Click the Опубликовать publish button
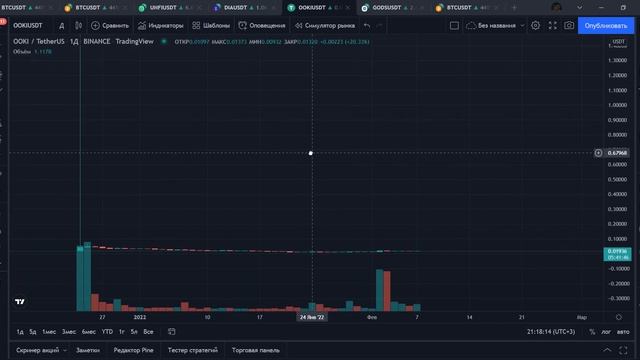The image size is (640, 360). (x=606, y=26)
